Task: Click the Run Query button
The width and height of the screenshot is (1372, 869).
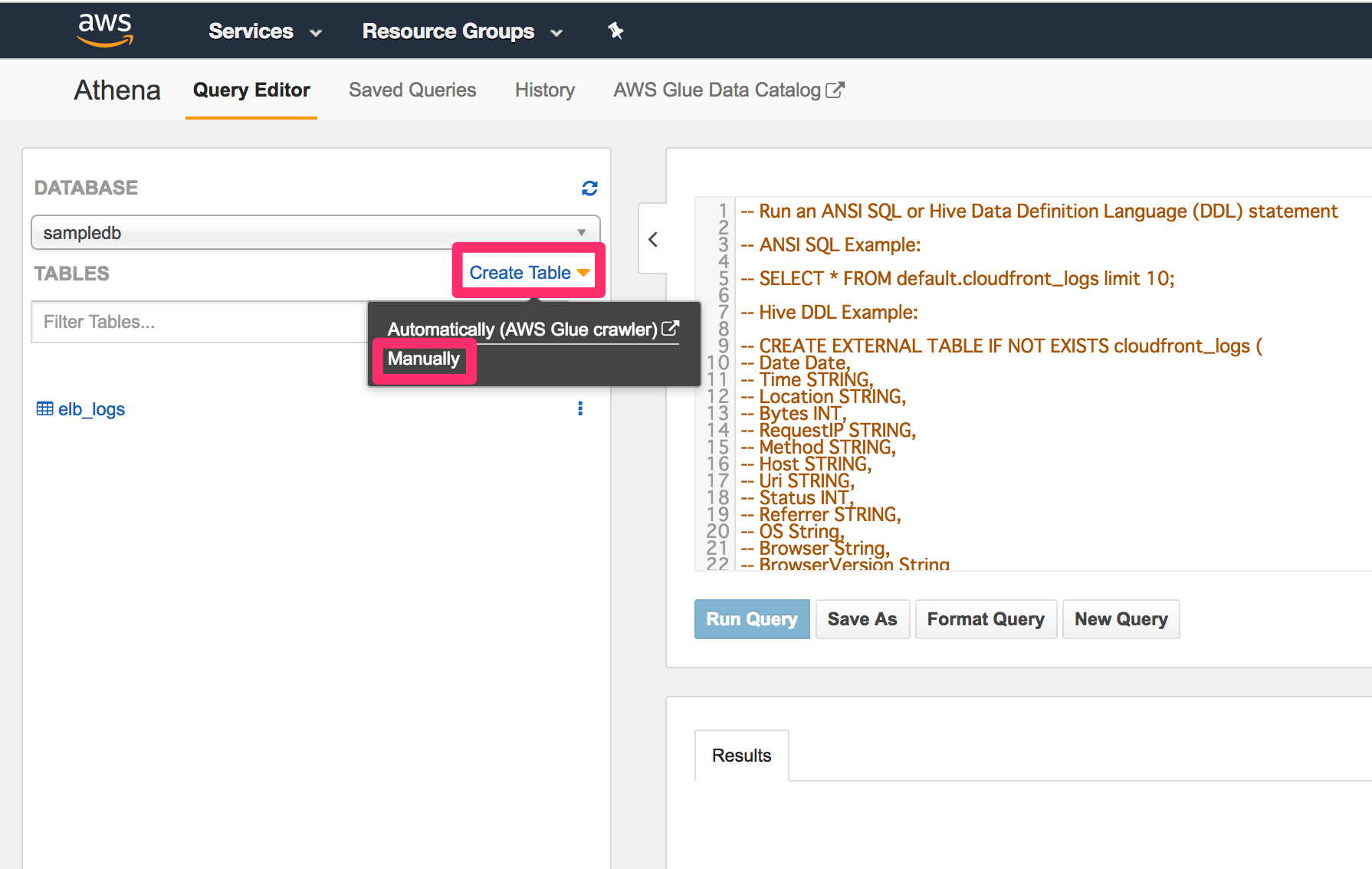Action: [751, 618]
